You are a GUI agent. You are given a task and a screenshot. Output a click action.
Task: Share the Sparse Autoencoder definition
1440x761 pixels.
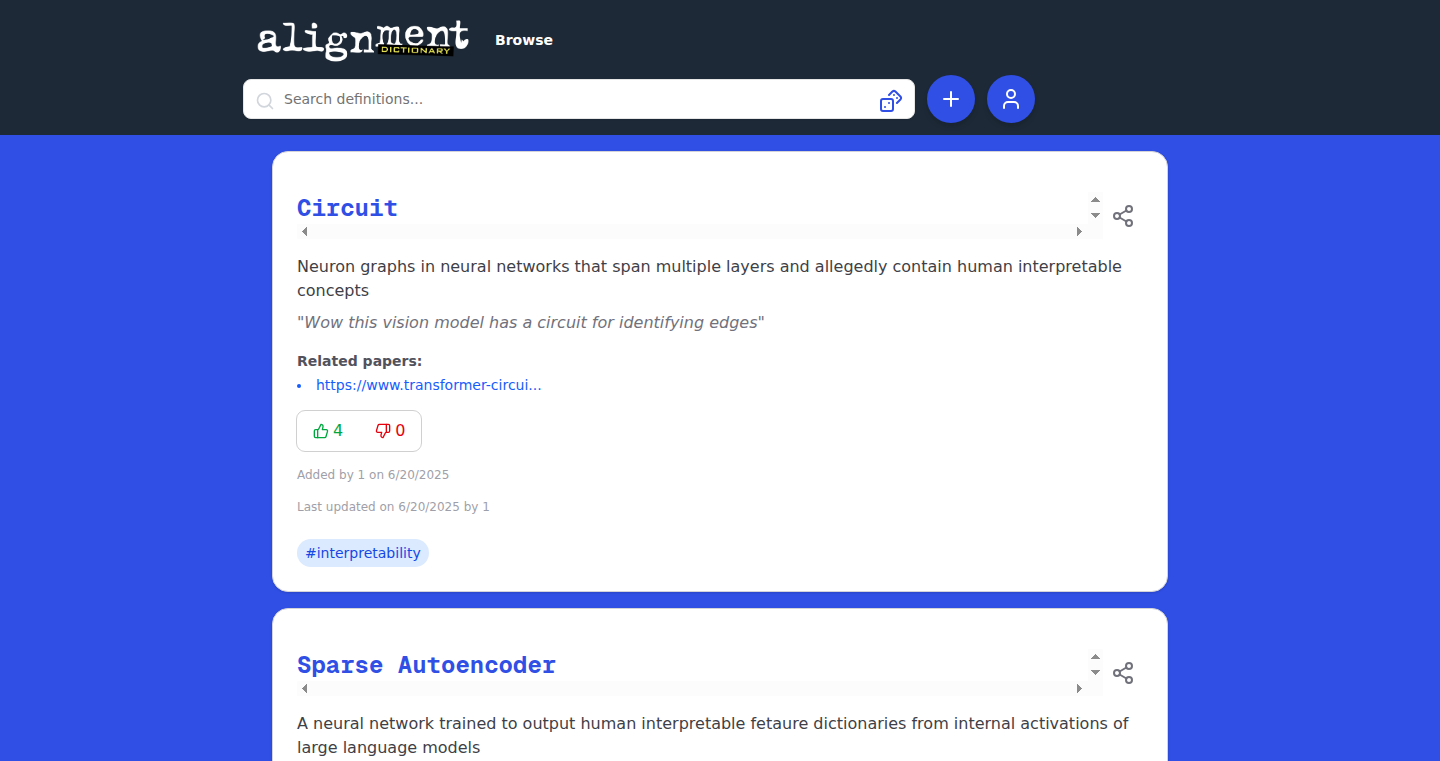pyautogui.click(x=1123, y=673)
